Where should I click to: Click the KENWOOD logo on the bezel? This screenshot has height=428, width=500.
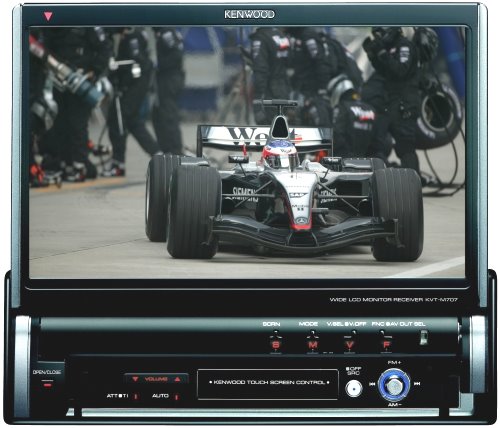(249, 14)
